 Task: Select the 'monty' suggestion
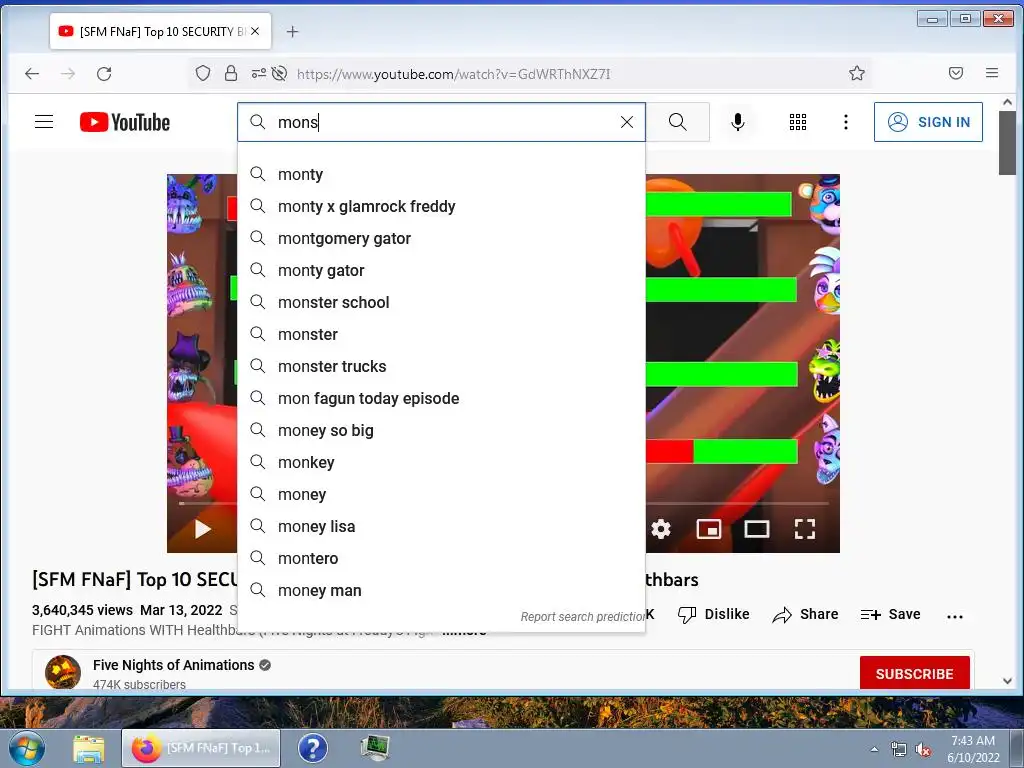click(441, 174)
